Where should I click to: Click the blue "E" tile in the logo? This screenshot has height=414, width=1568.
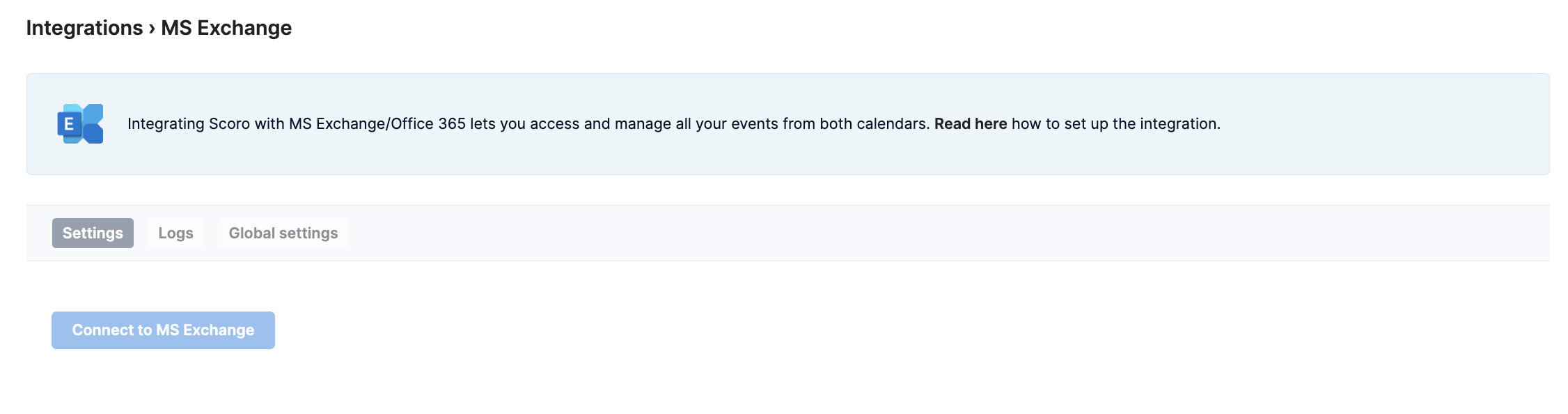click(x=68, y=124)
